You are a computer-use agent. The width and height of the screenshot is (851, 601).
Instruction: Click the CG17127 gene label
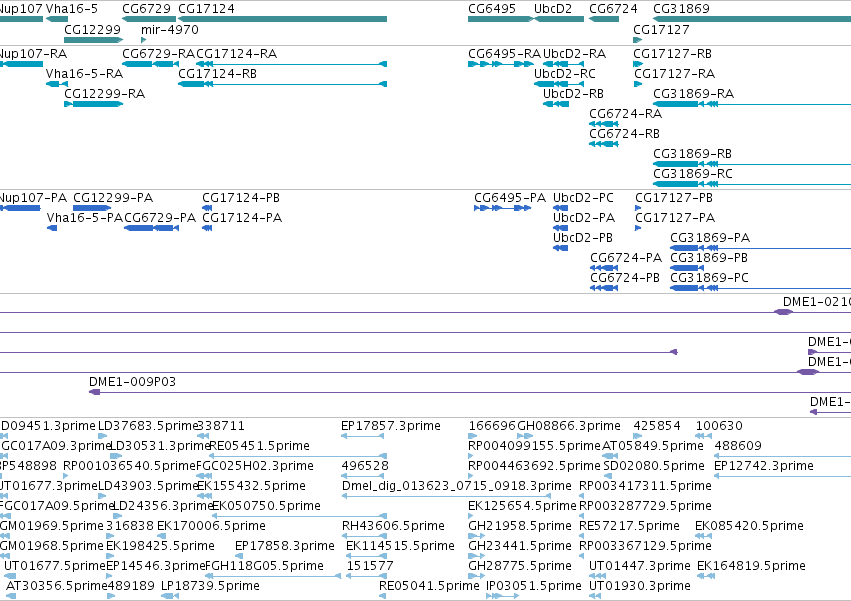point(661,30)
